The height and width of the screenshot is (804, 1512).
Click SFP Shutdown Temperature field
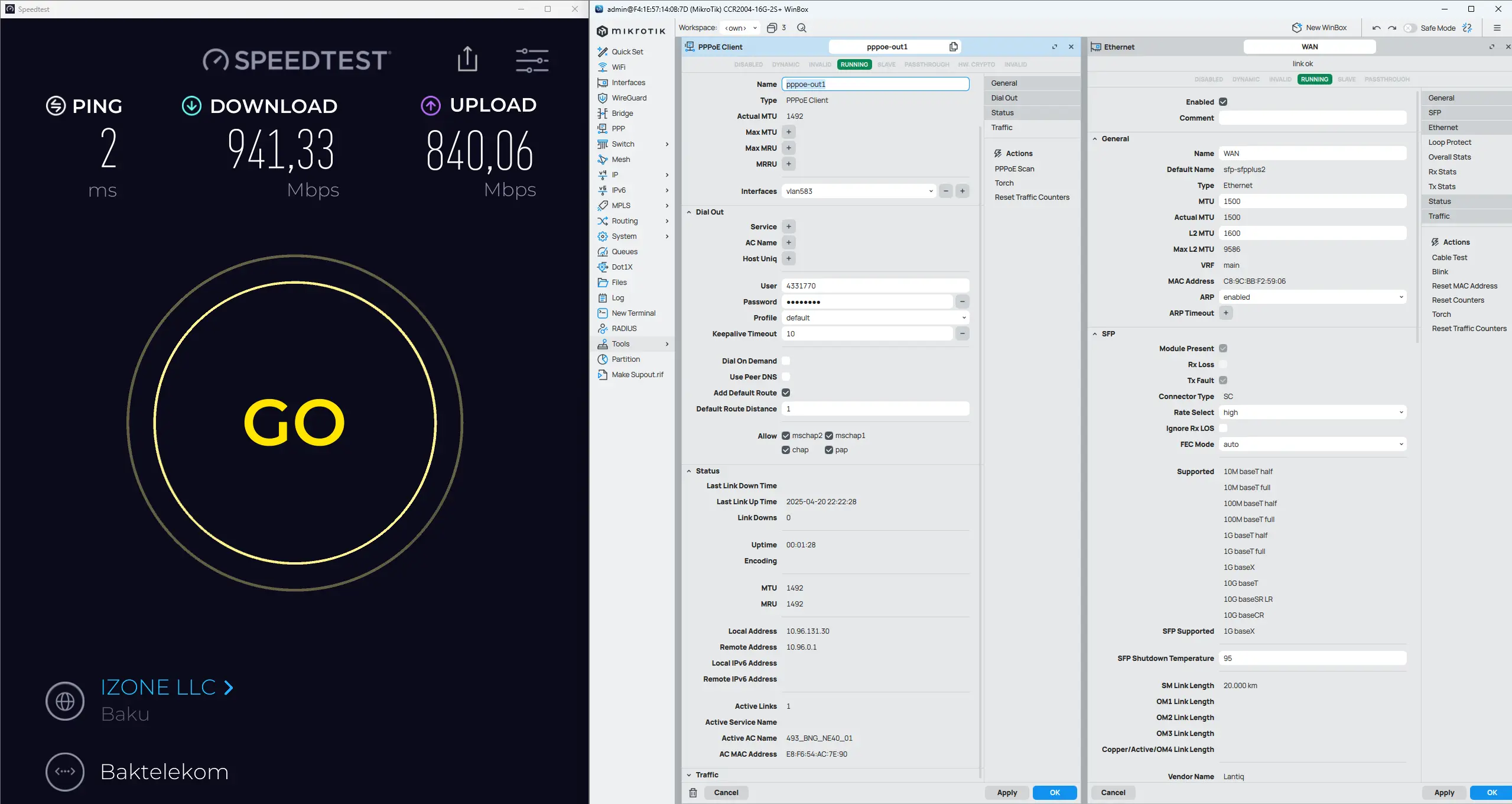coord(1312,658)
